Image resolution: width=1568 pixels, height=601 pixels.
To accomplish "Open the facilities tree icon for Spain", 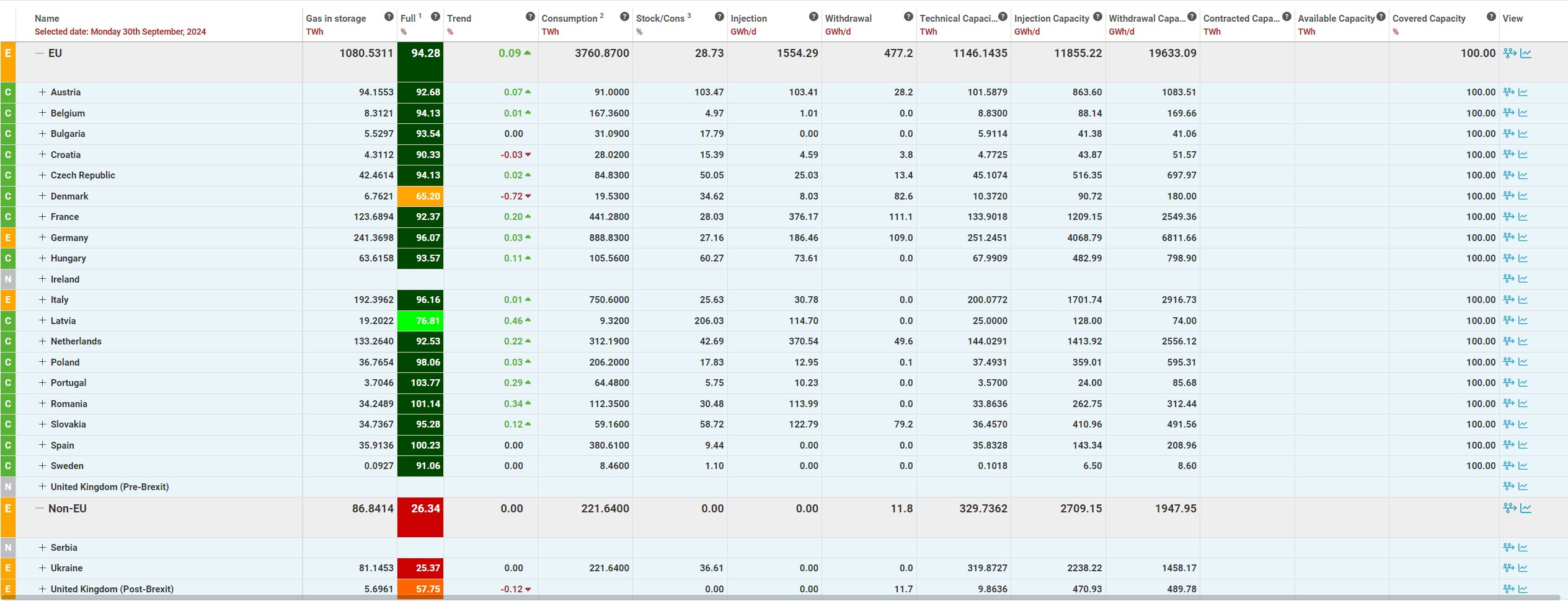I will tap(1509, 445).
